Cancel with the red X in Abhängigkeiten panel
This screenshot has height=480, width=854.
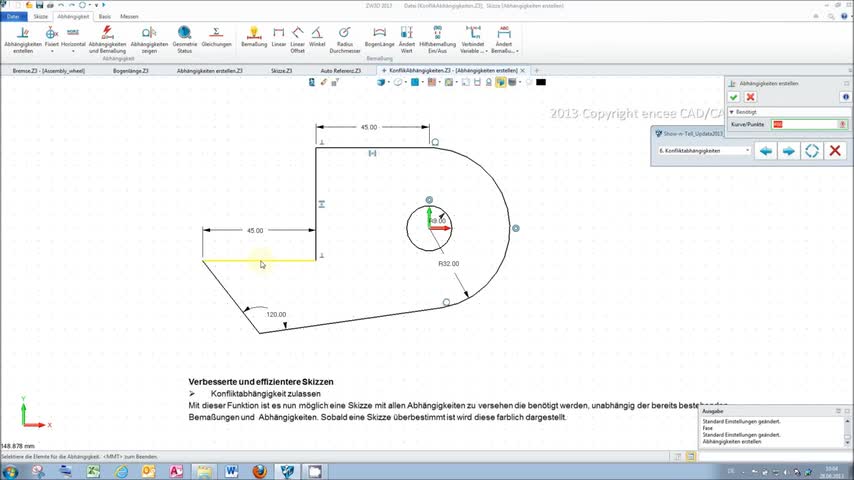751,97
